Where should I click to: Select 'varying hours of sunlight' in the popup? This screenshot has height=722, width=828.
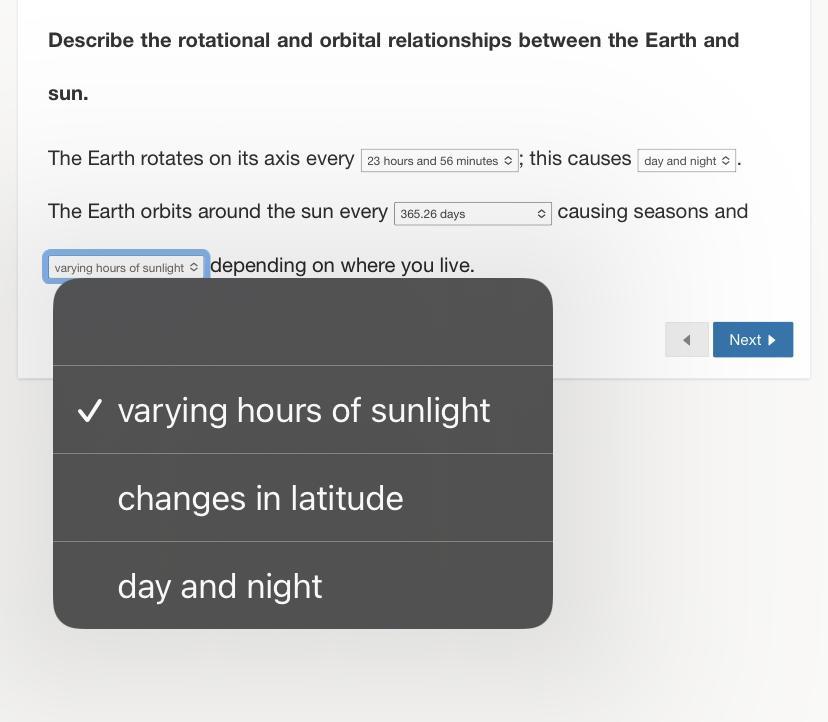[x=303, y=410]
